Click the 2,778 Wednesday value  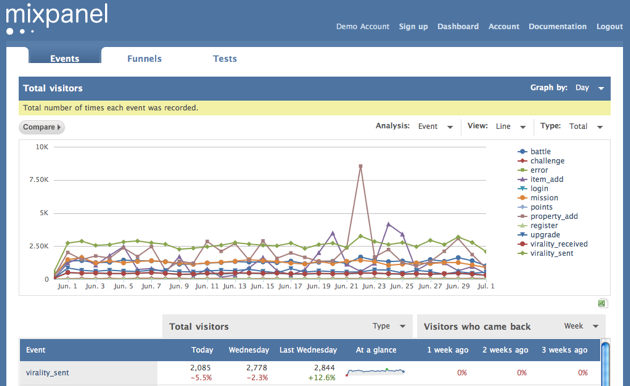tap(257, 368)
